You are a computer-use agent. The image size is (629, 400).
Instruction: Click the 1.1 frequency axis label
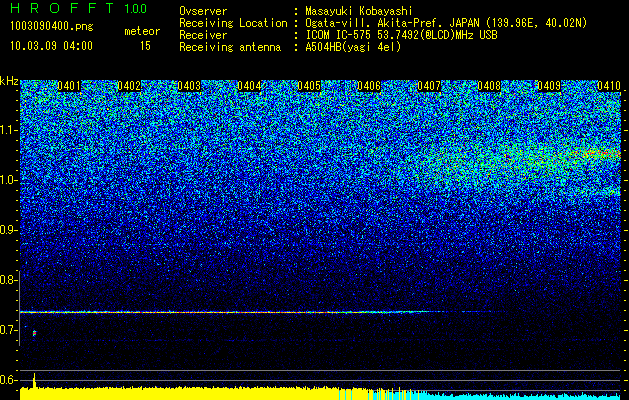[8, 130]
